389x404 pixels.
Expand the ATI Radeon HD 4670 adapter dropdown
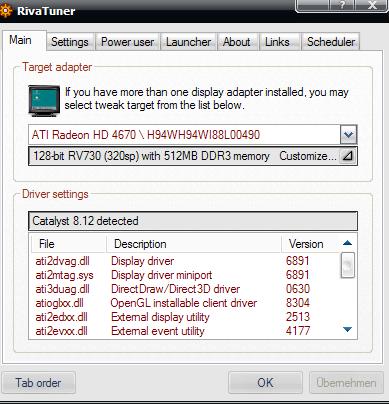[x=348, y=135]
